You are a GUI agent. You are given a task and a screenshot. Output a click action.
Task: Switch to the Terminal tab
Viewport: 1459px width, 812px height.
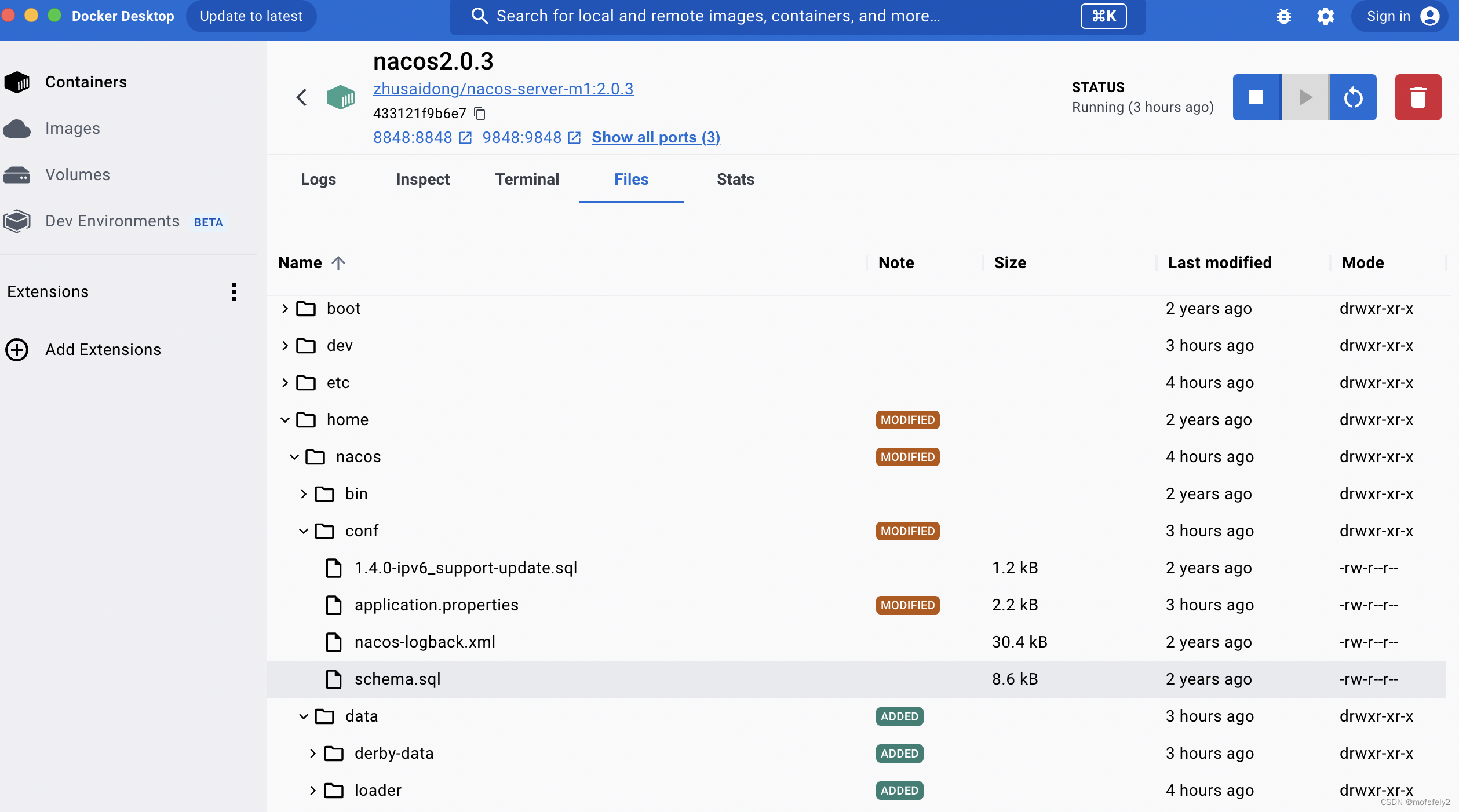pyautogui.click(x=527, y=180)
